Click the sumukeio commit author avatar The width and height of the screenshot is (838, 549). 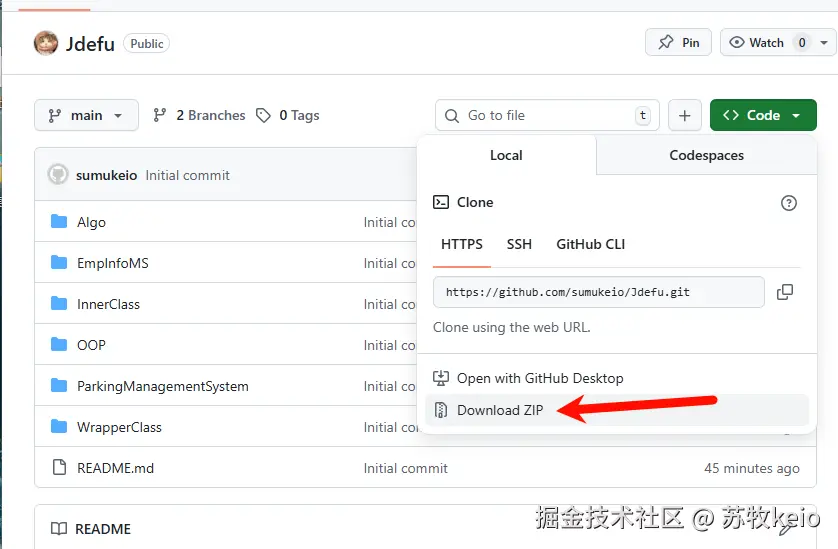58,174
